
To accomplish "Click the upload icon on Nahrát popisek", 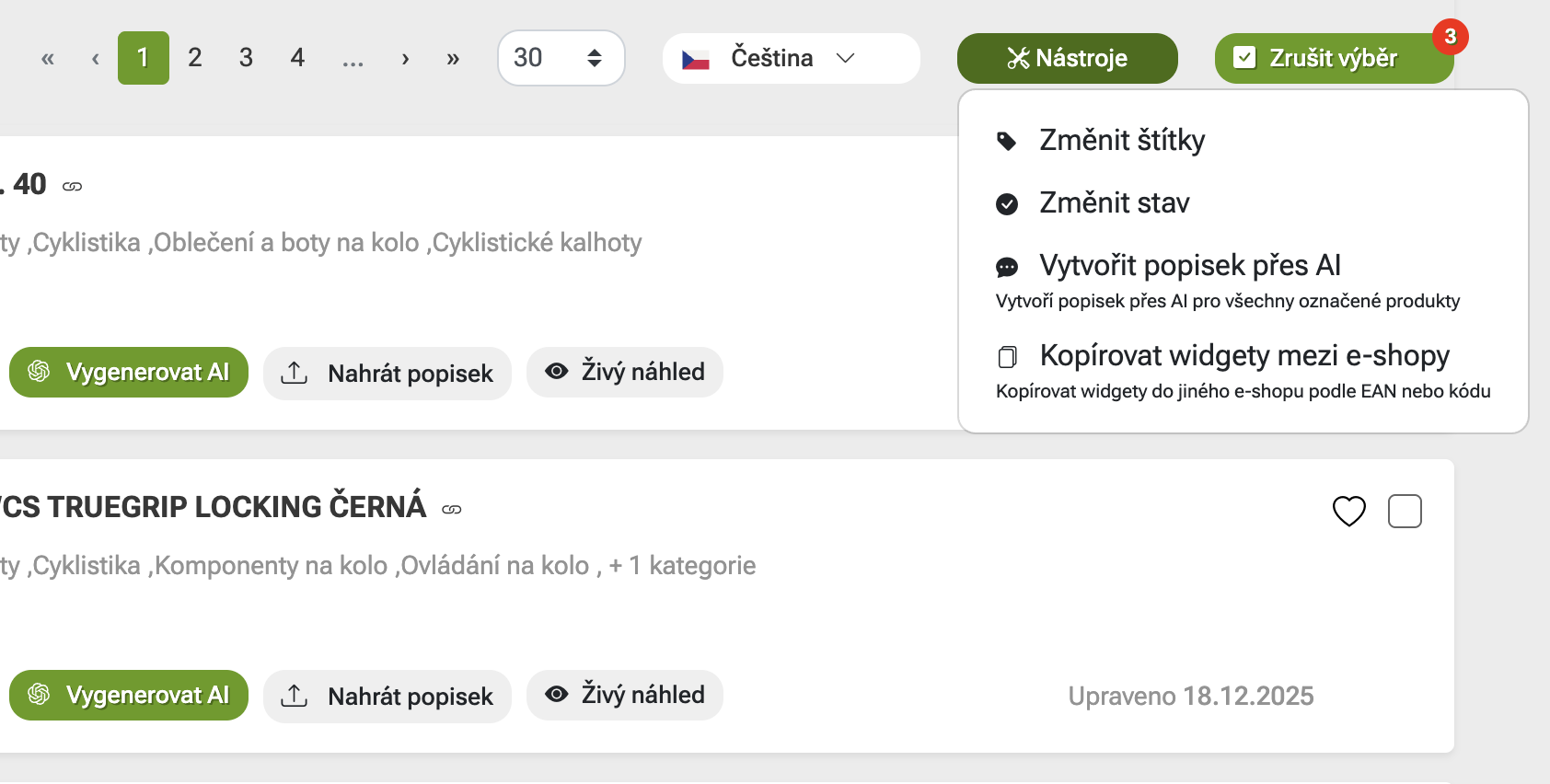I will (294, 372).
